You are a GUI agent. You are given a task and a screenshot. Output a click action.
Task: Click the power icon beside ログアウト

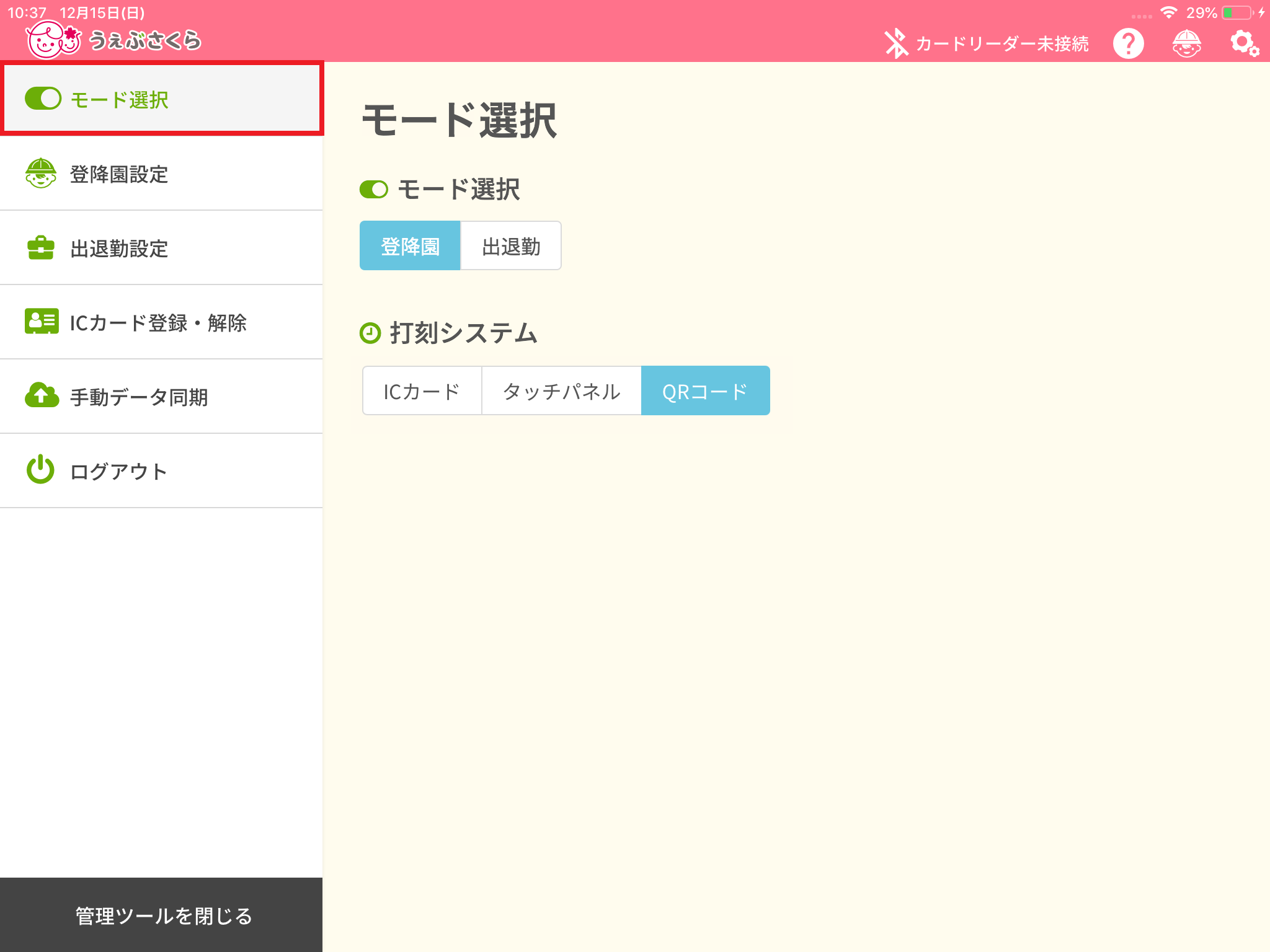40,470
